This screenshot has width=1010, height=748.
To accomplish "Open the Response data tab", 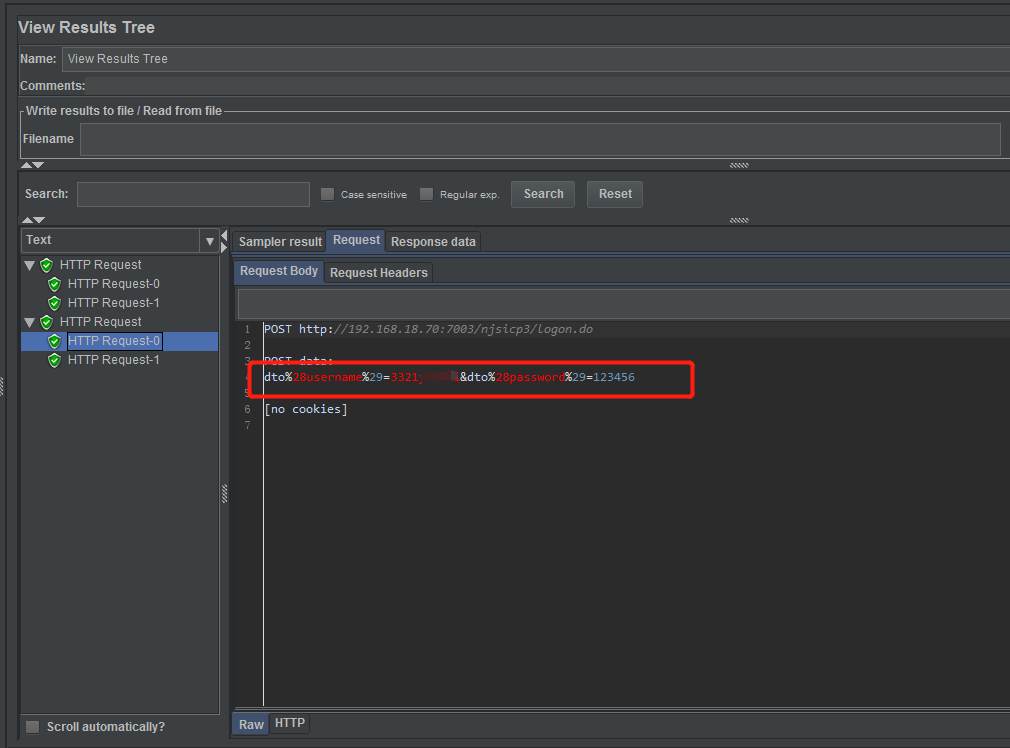I will 433,242.
